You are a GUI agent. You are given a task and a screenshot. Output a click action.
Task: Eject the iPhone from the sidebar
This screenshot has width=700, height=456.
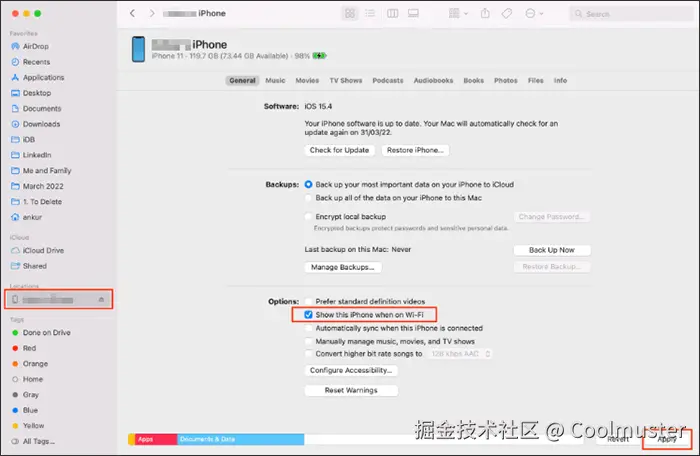[101, 300]
